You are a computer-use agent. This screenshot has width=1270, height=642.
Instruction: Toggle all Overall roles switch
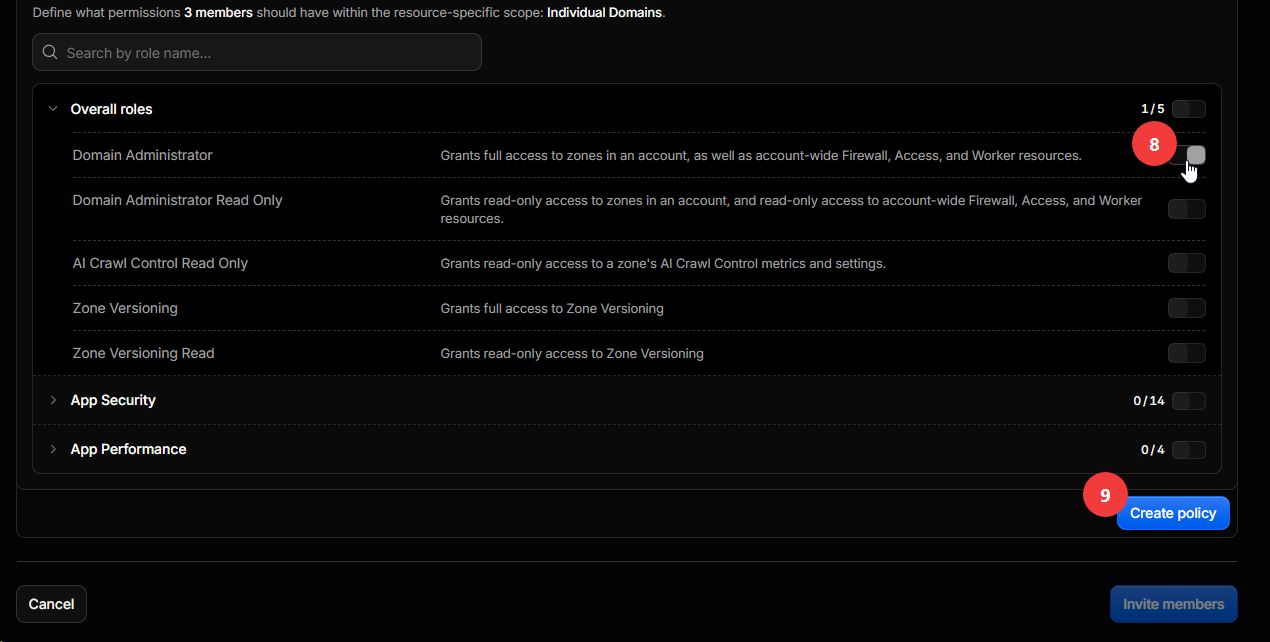coord(1188,109)
